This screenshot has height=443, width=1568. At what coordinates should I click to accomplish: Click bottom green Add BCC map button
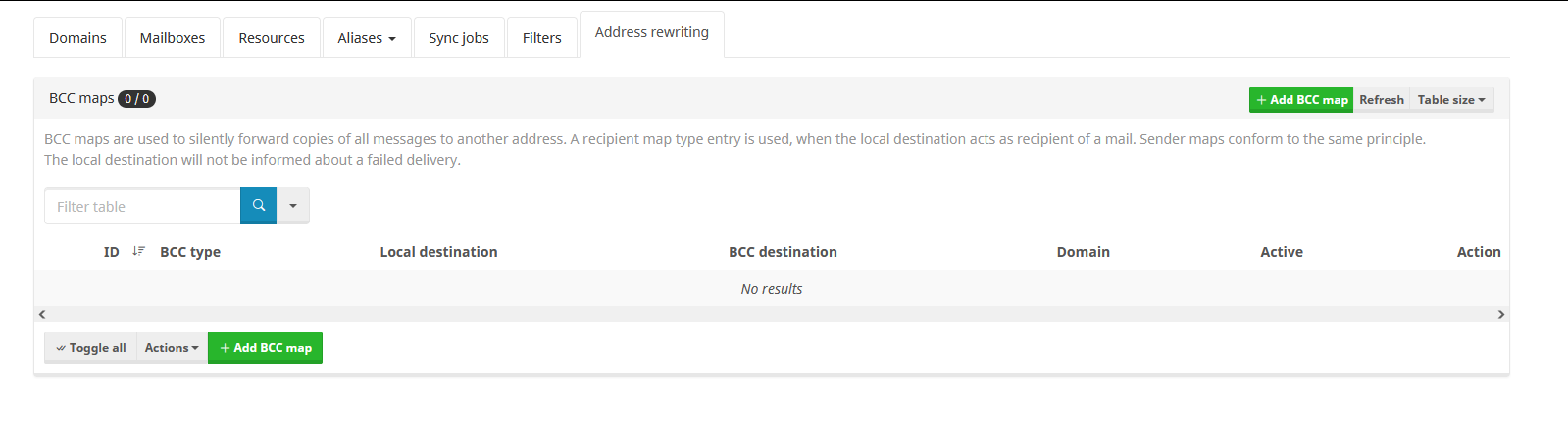265,348
